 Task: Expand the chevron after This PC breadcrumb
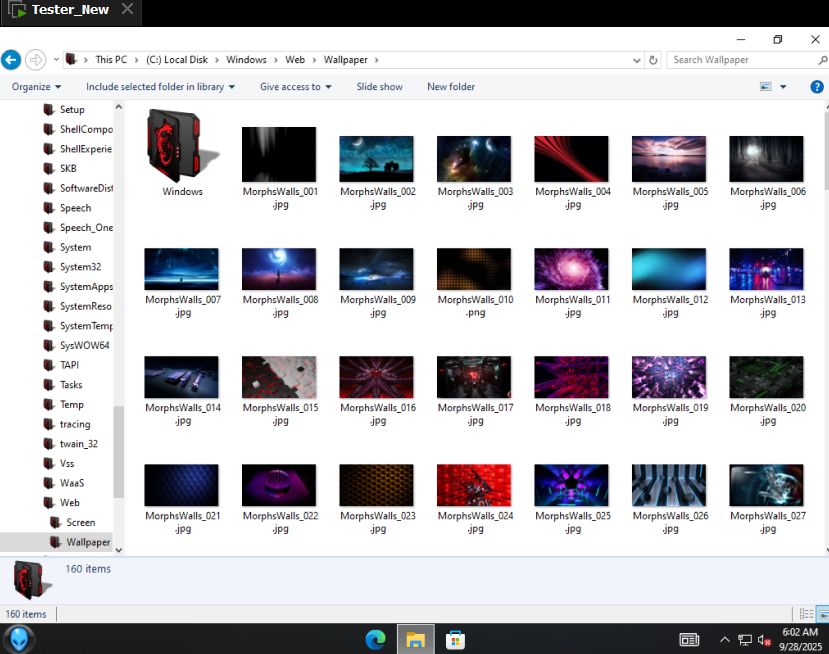(x=136, y=60)
